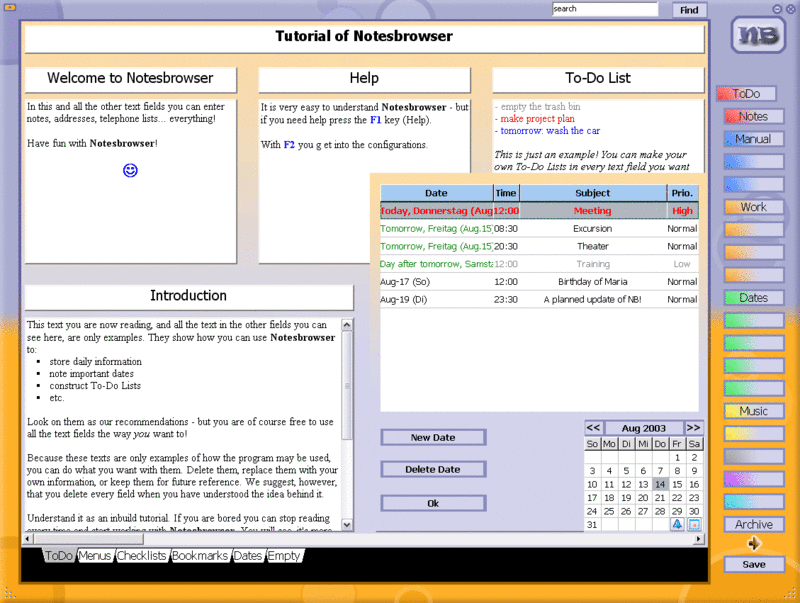Switch to the Bookmarks page tab
The height and width of the screenshot is (603, 800).
(x=200, y=556)
